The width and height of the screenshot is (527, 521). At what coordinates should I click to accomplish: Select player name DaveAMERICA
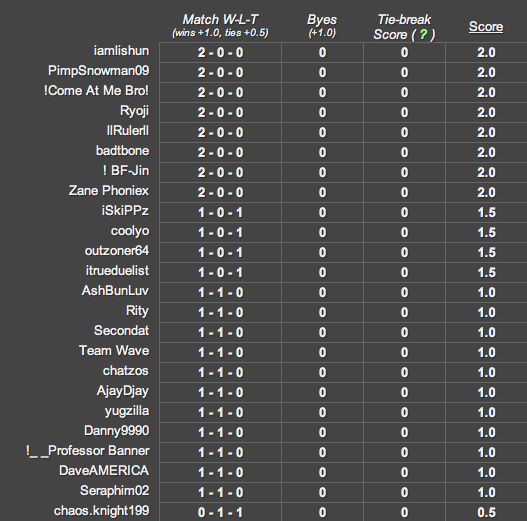click(104, 471)
